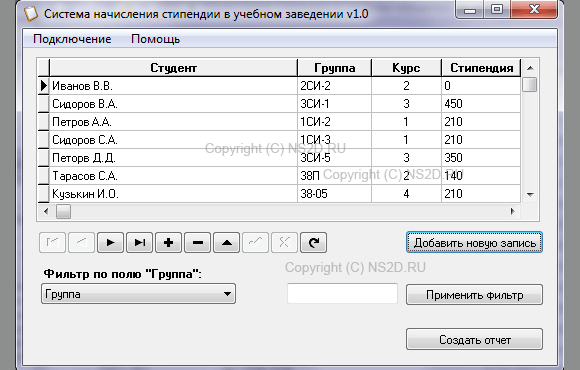
Task: Select cell Кузькин И.О.
Action: pos(173,194)
